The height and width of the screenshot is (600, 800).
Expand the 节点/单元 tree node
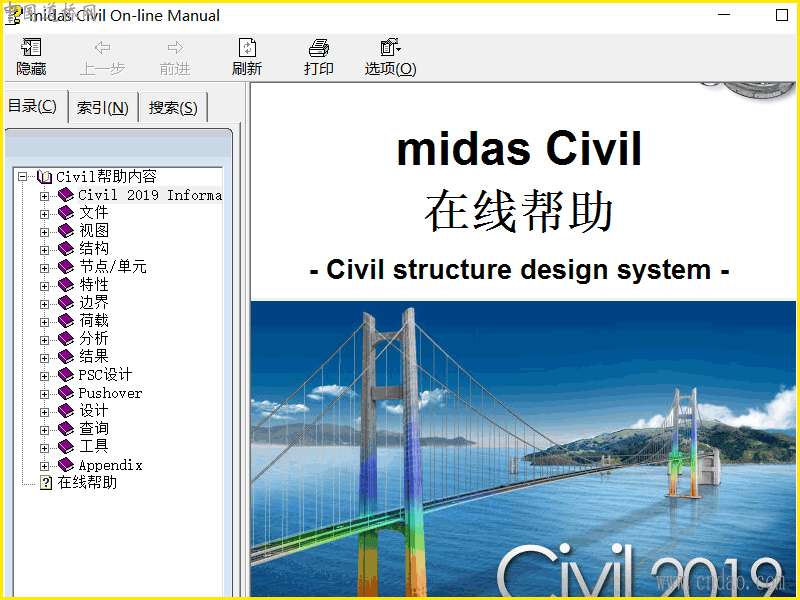click(44, 268)
